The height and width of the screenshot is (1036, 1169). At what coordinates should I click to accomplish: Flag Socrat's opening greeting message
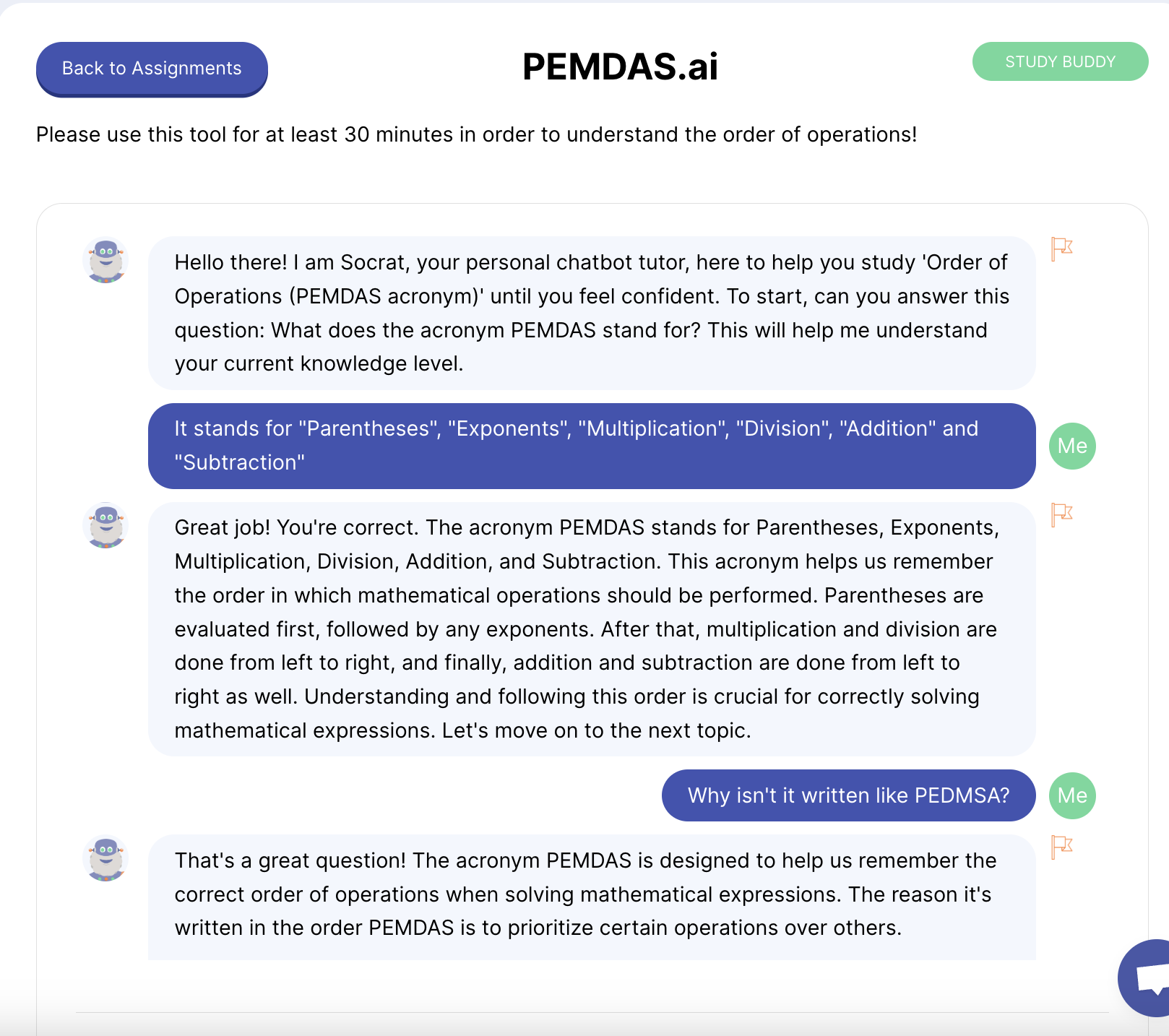pyautogui.click(x=1061, y=249)
